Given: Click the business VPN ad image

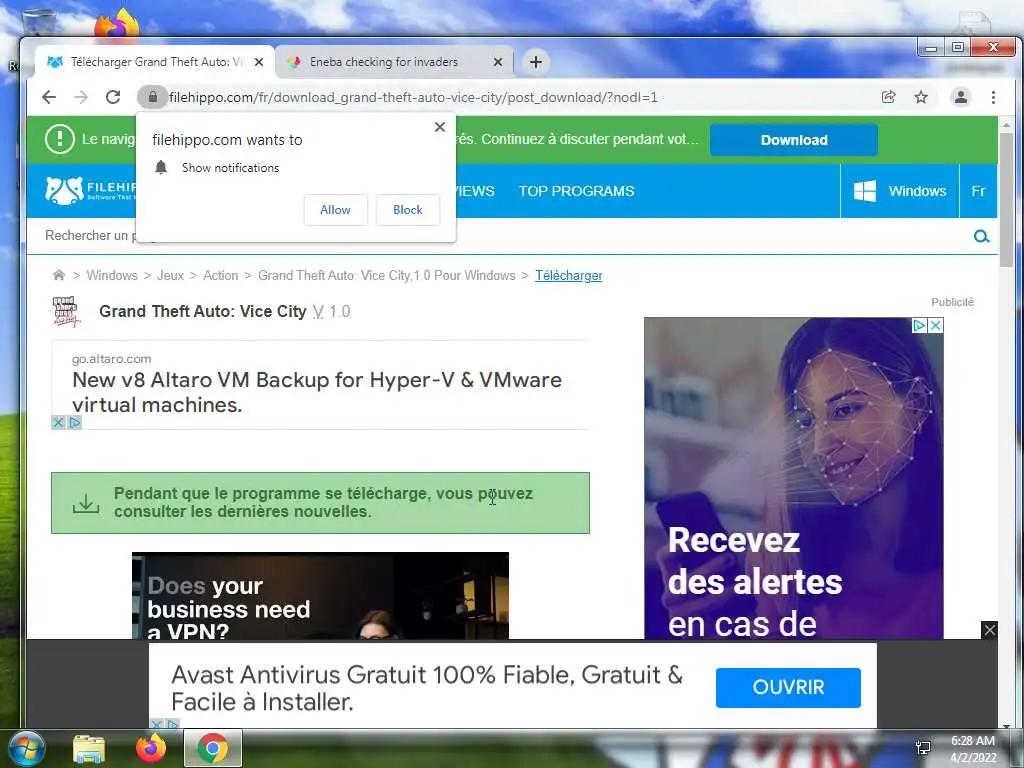Looking at the screenshot, I should pyautogui.click(x=320, y=596).
